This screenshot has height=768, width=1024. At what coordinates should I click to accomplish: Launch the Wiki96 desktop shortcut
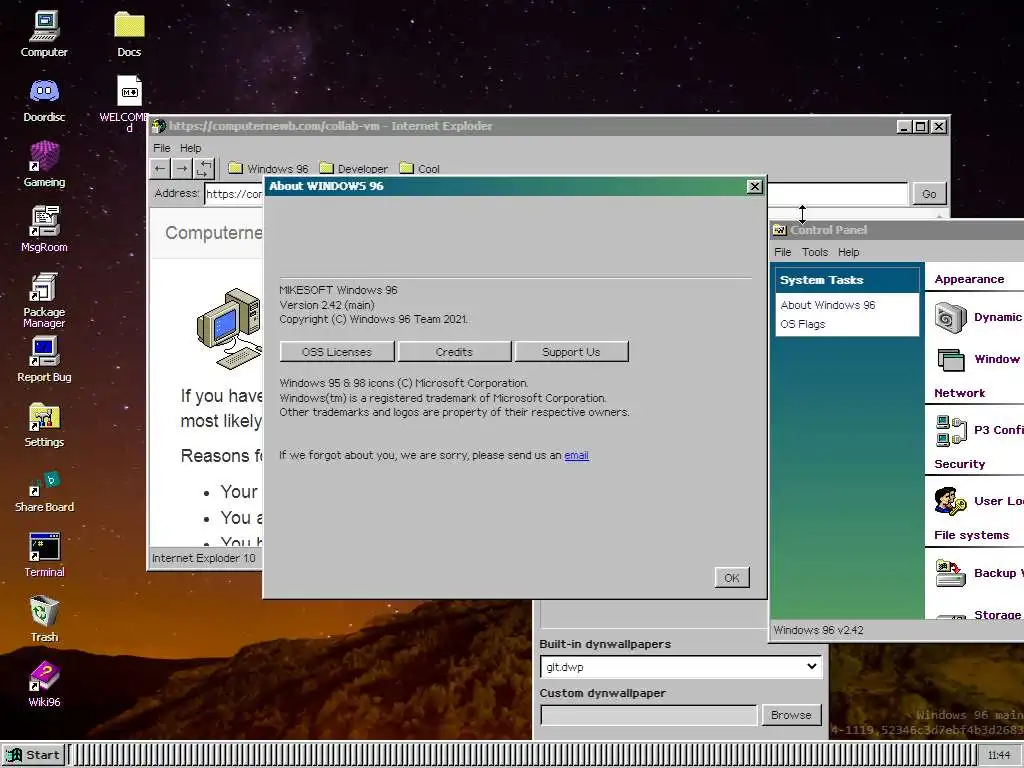point(44,684)
